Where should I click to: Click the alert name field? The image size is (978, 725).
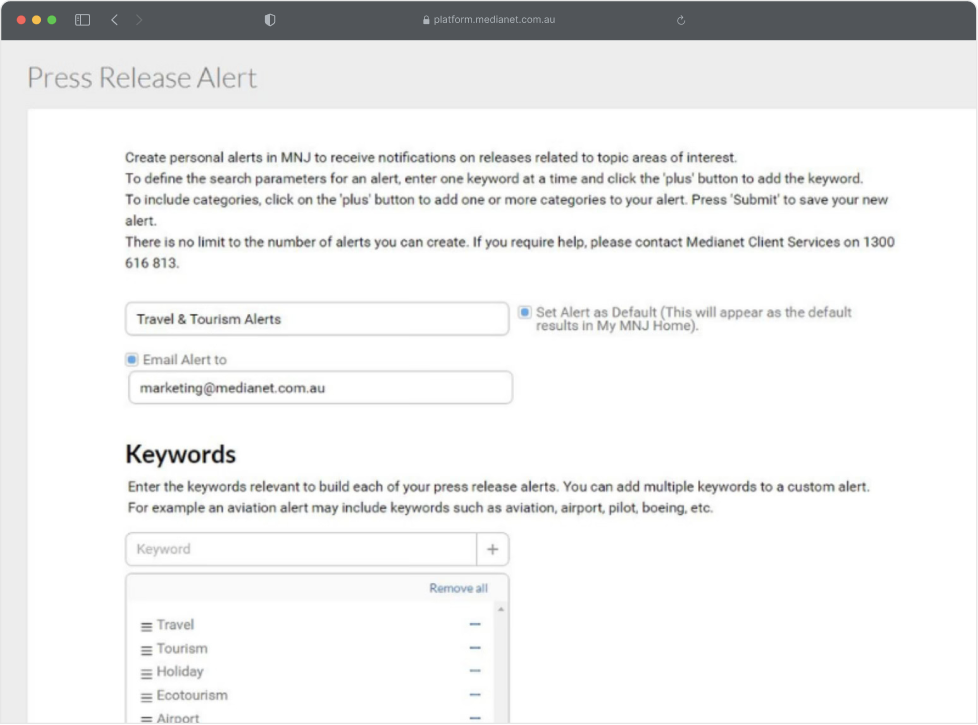point(317,319)
